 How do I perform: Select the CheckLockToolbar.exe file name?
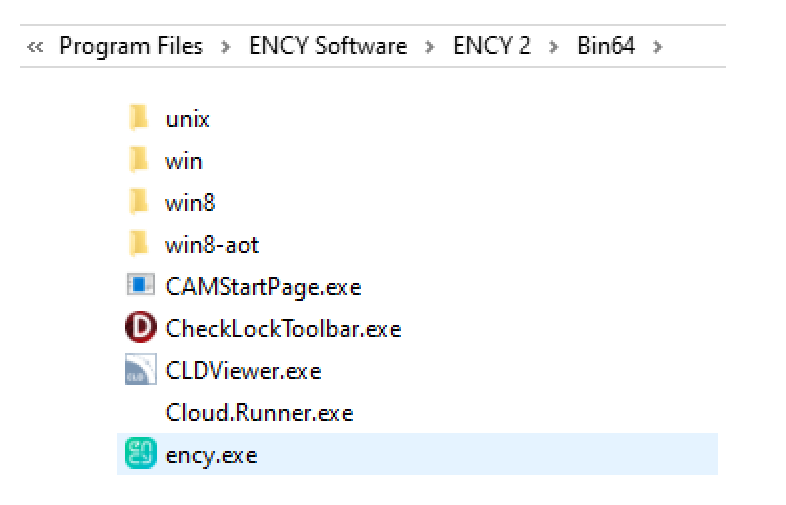point(283,328)
